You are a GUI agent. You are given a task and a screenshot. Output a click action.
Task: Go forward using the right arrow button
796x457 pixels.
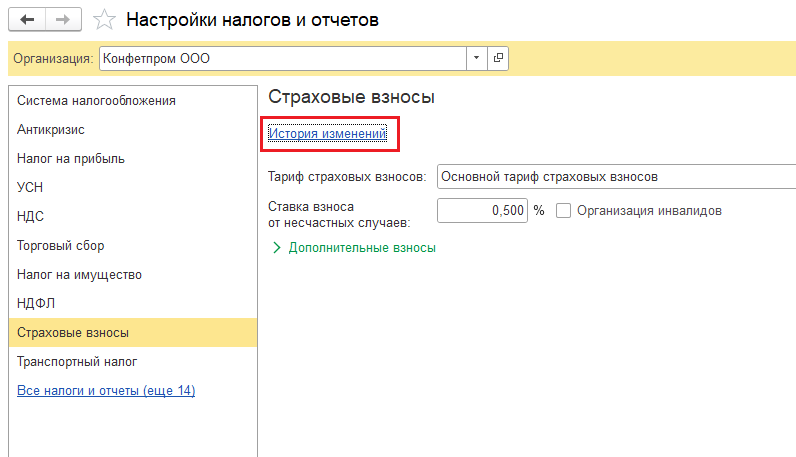[63, 20]
